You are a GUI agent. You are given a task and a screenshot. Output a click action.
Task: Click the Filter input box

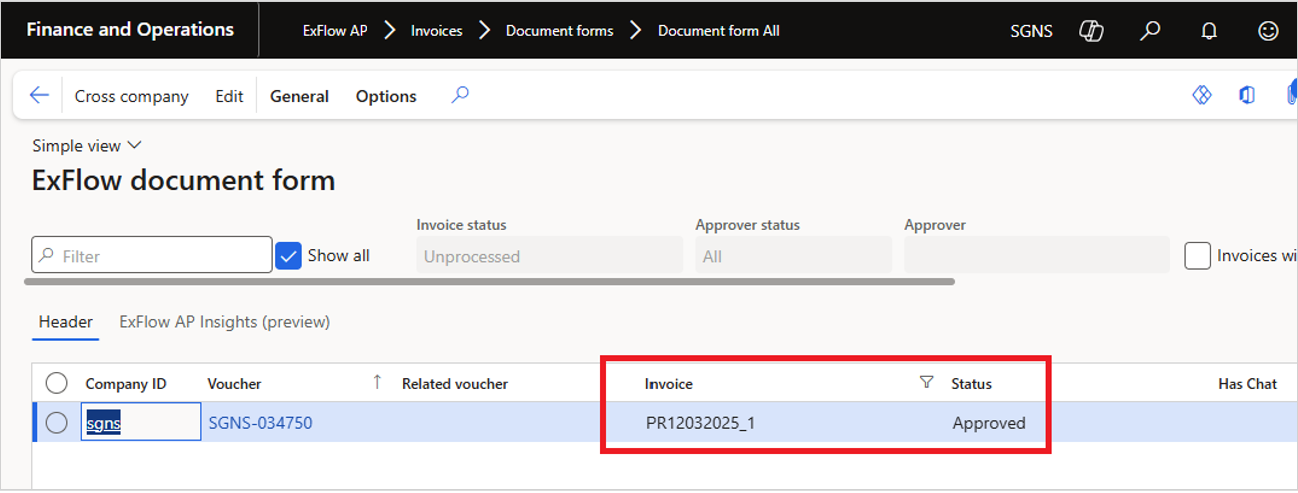[152, 256]
